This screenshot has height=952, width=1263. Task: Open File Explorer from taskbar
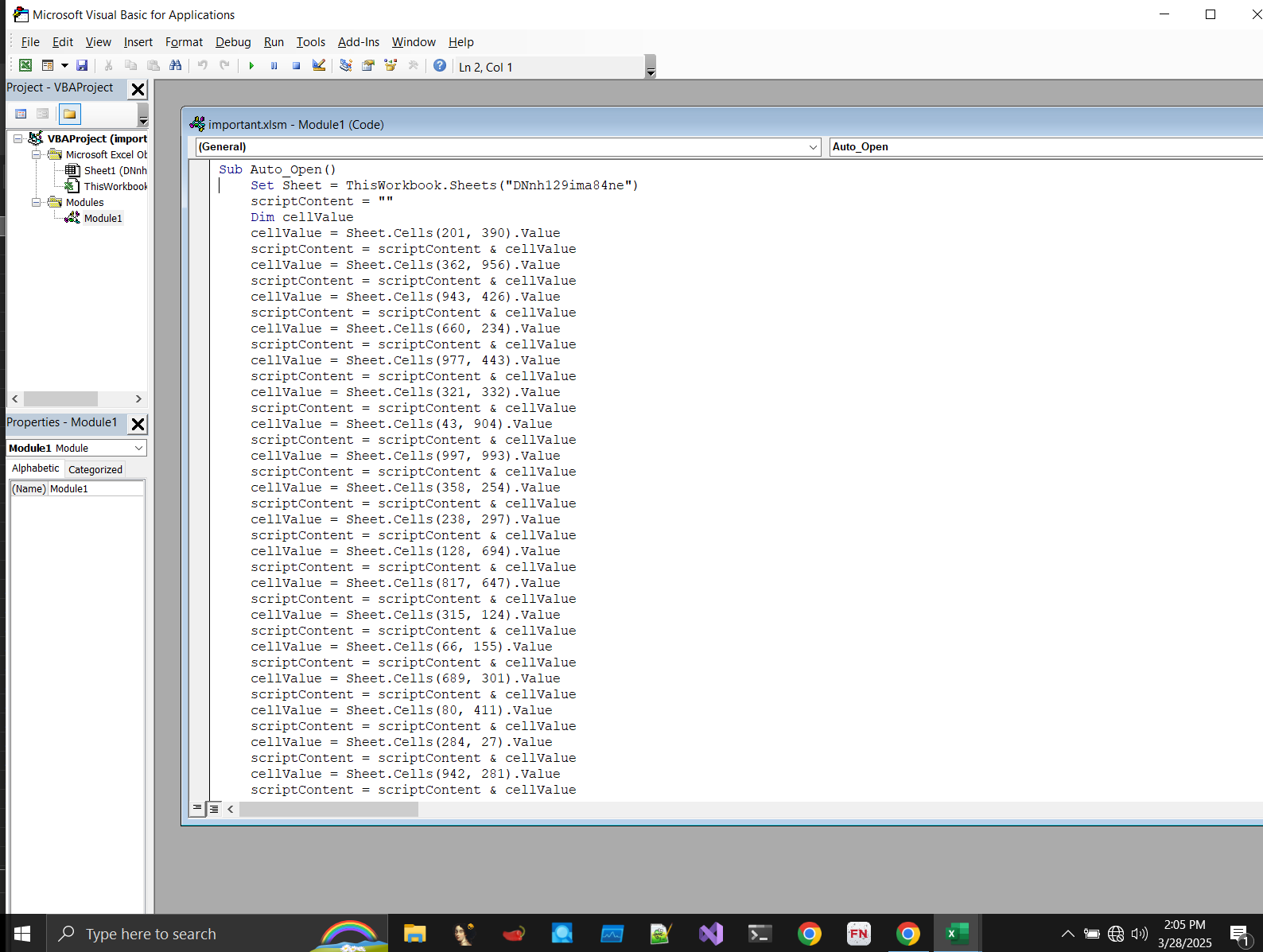414,934
